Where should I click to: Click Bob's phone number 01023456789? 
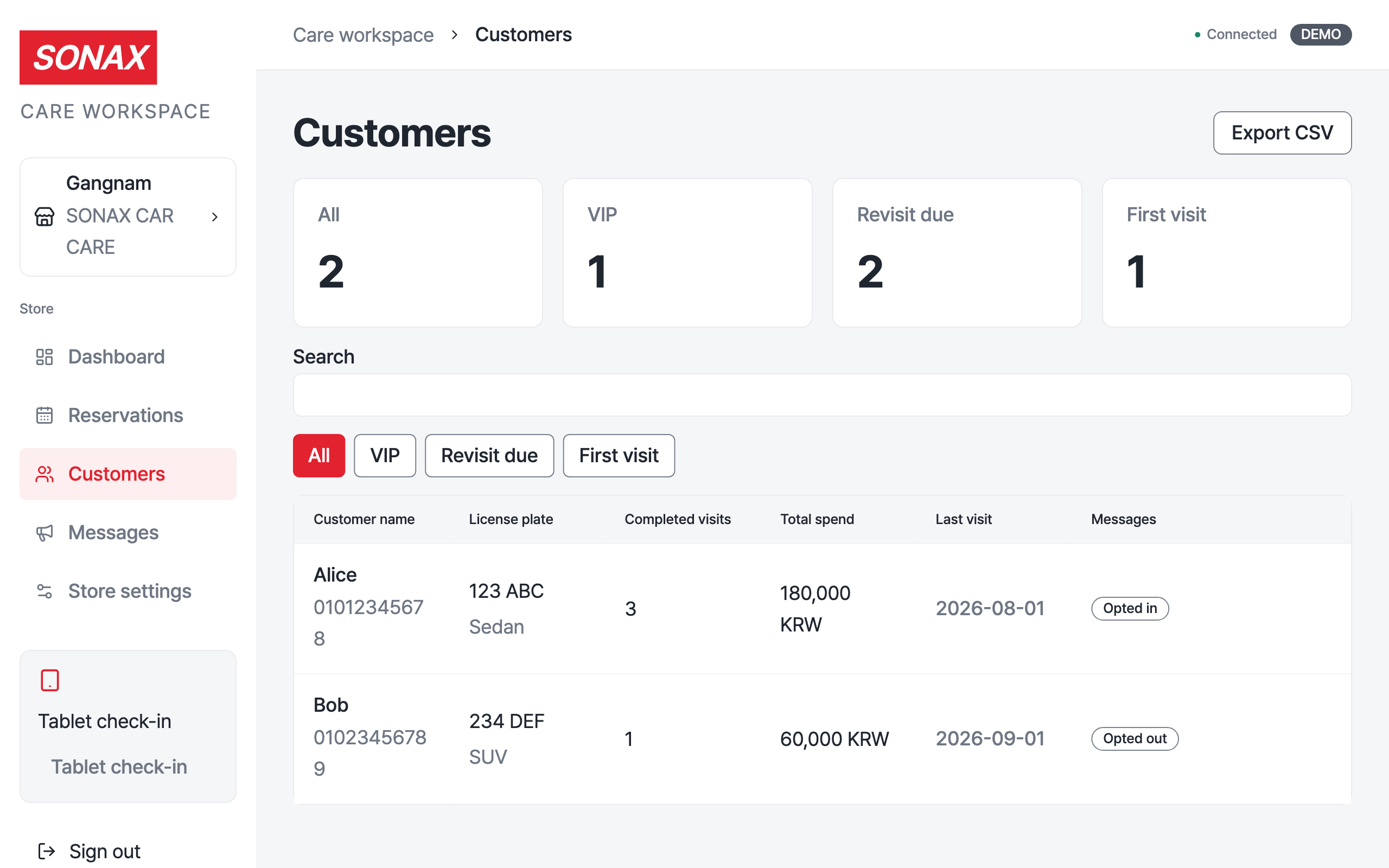(369, 752)
